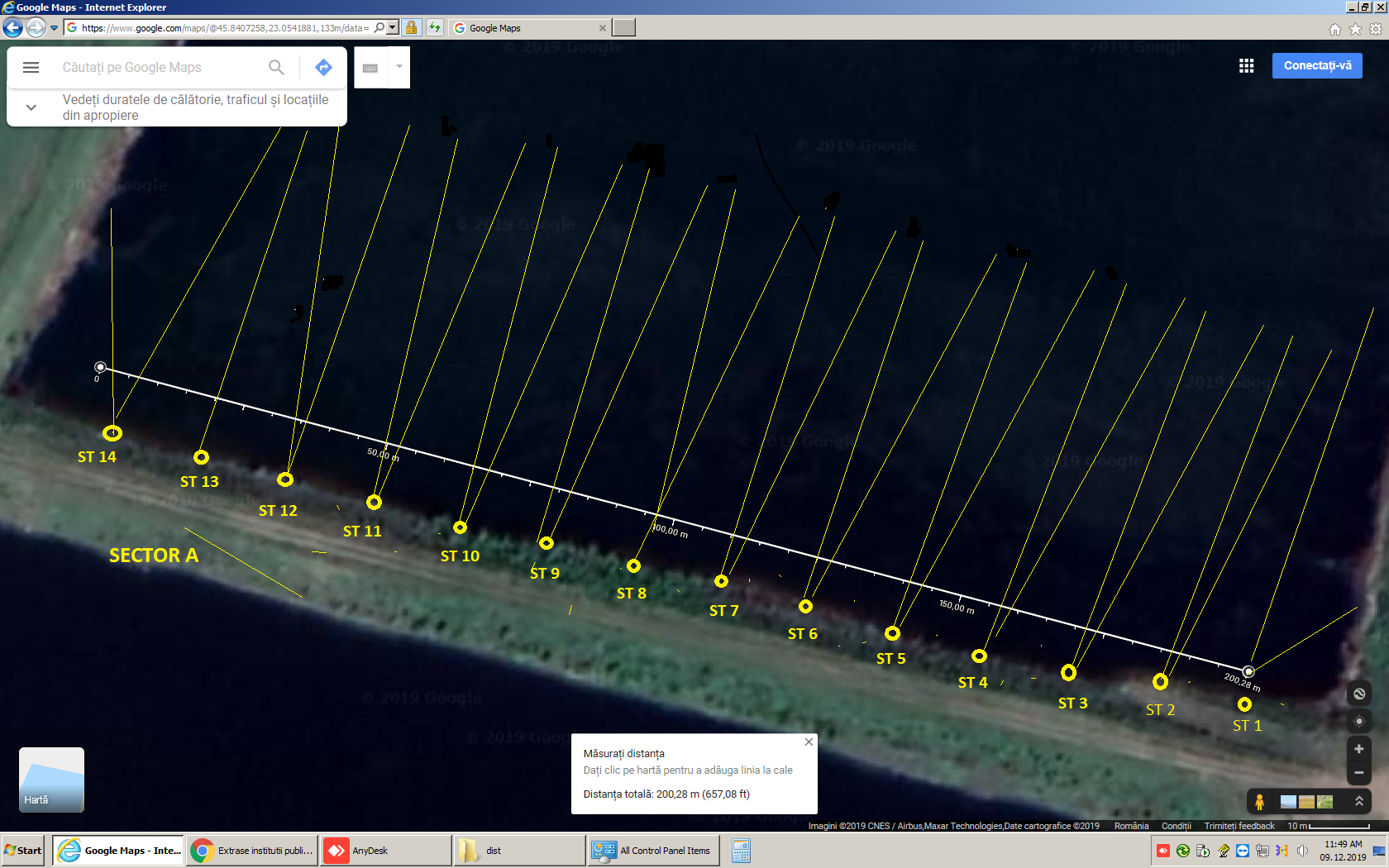This screenshot has height=868, width=1389.
Task: Open the Google apps grid
Action: pyautogui.click(x=1247, y=65)
